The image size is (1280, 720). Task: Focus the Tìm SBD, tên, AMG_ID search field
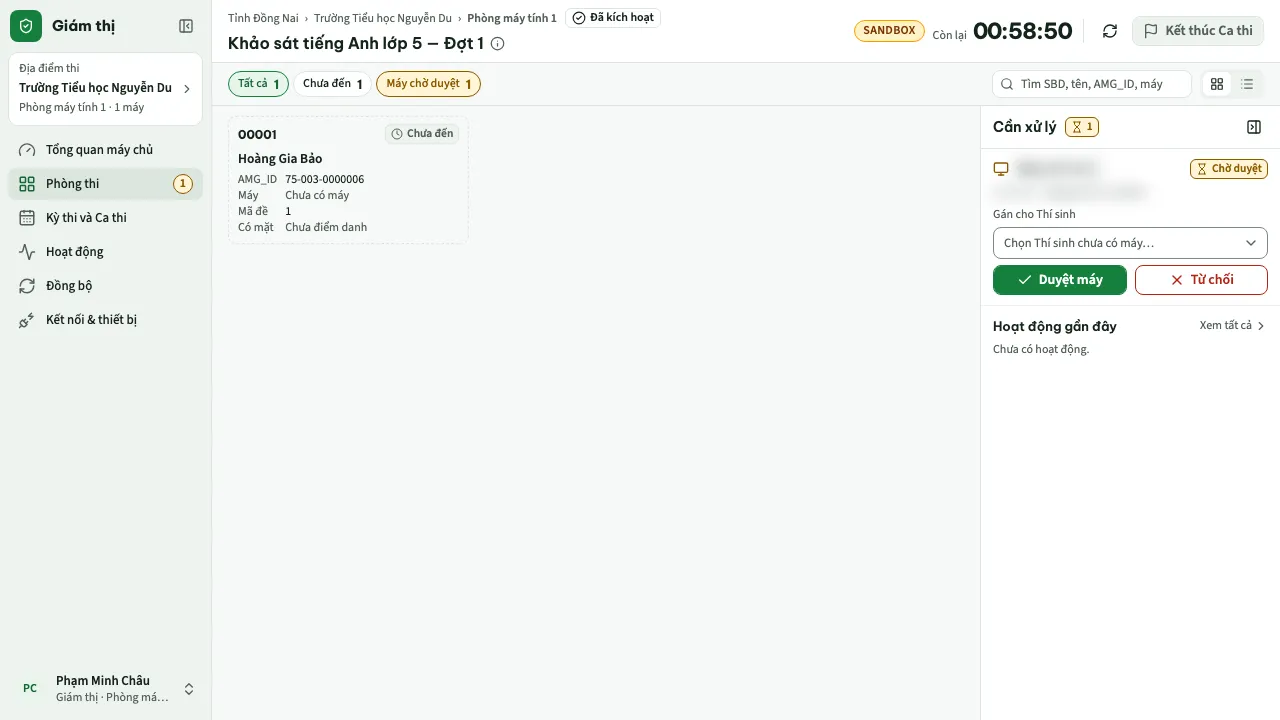tap(1092, 84)
